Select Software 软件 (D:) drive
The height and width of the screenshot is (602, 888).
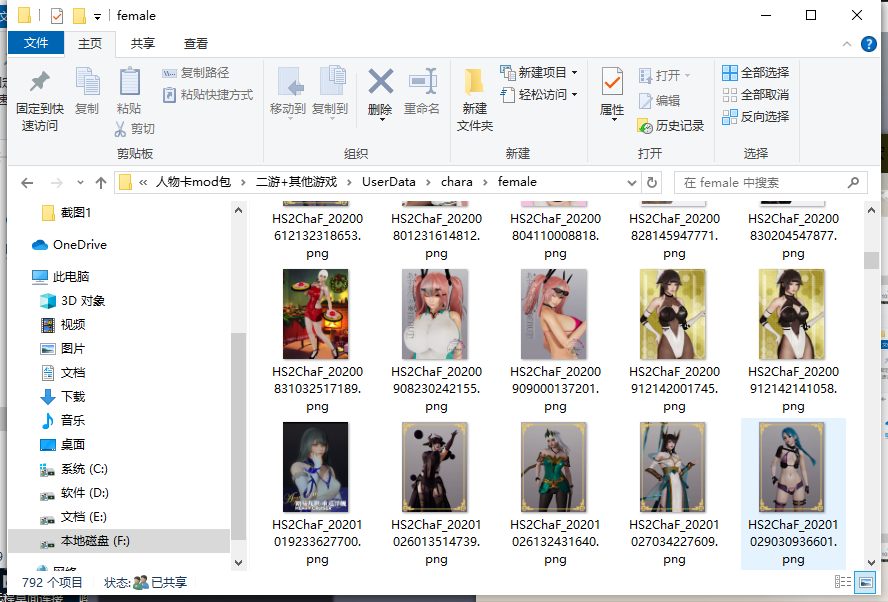point(74,493)
